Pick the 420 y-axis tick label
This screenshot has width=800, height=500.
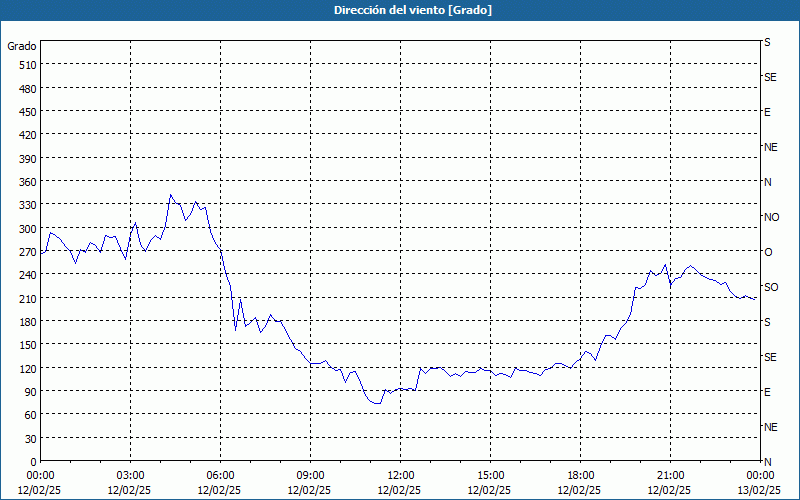pyautogui.click(x=28, y=135)
